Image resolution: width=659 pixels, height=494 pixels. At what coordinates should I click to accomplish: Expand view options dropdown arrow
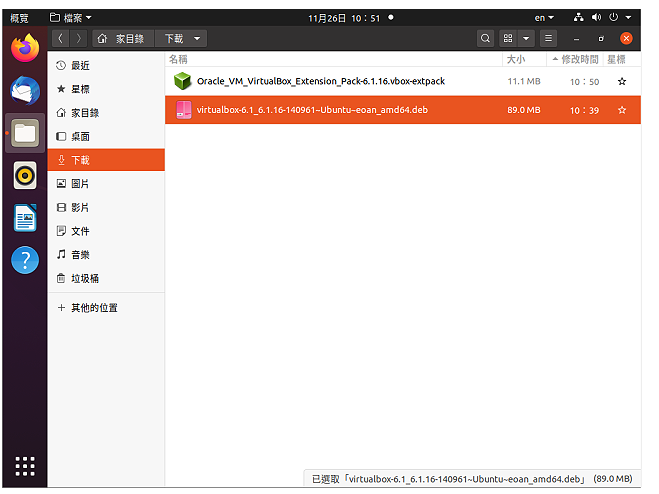[526, 39]
